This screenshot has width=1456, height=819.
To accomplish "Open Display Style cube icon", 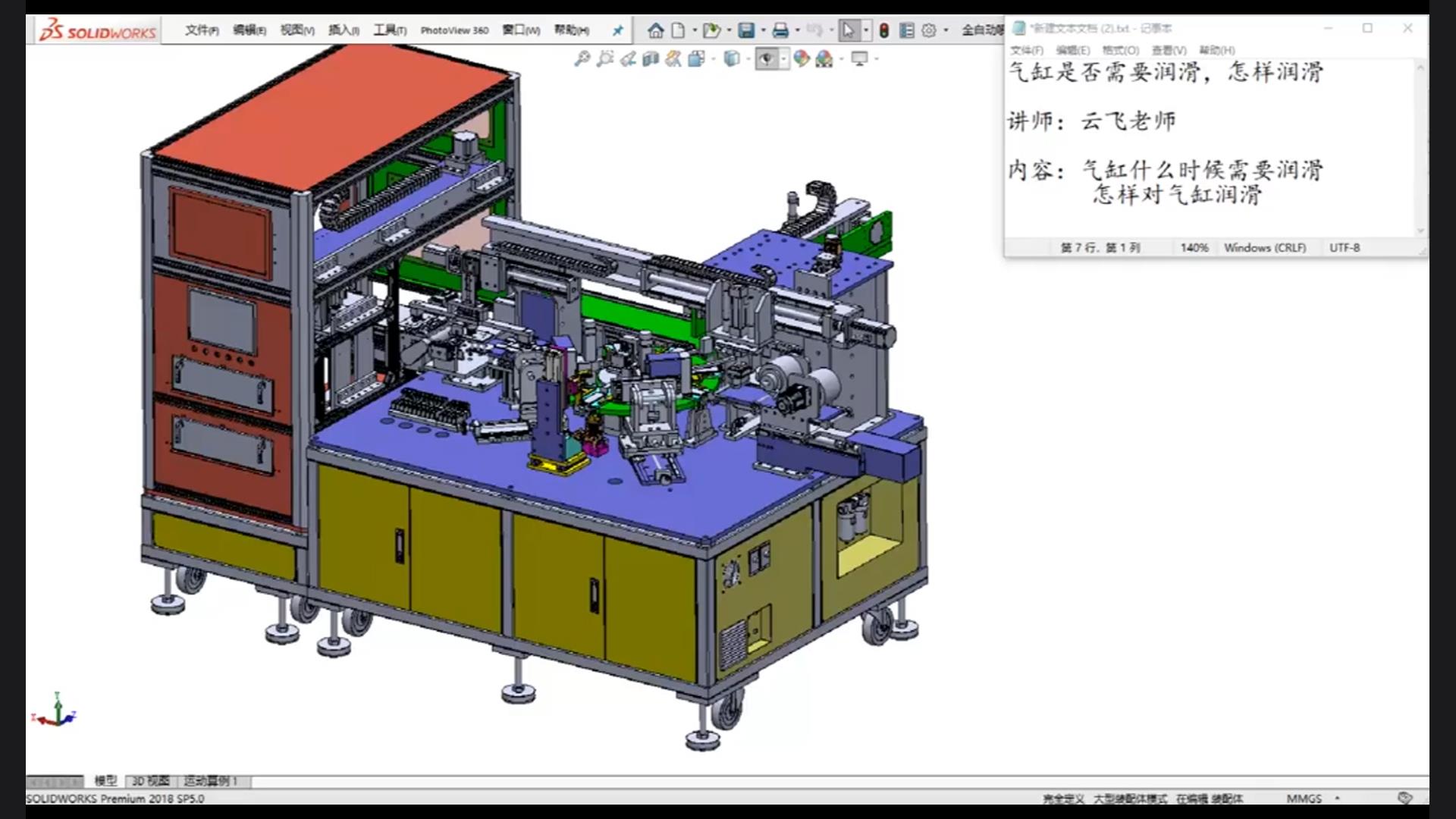I will [x=731, y=58].
